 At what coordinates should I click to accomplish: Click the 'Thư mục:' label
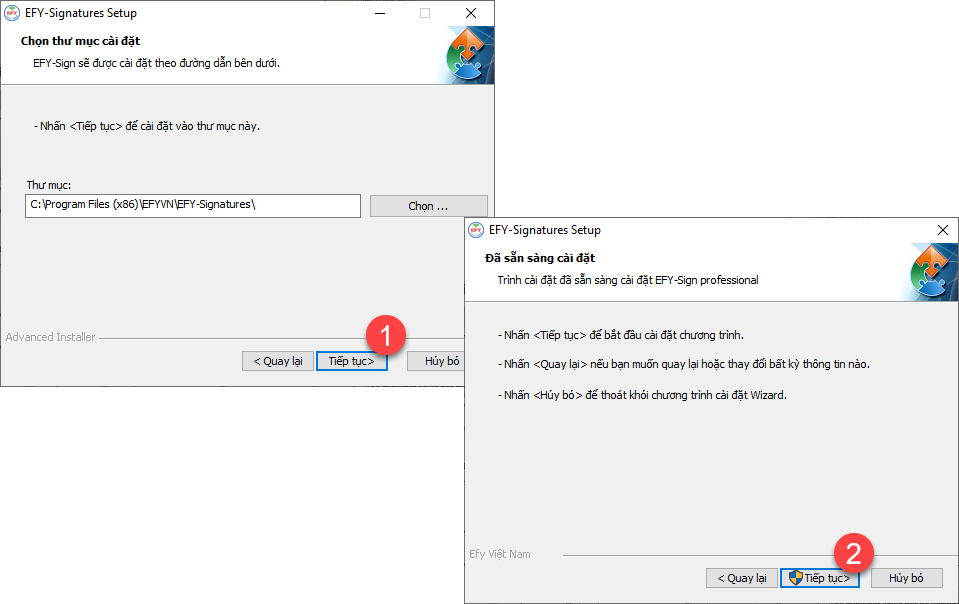point(49,185)
